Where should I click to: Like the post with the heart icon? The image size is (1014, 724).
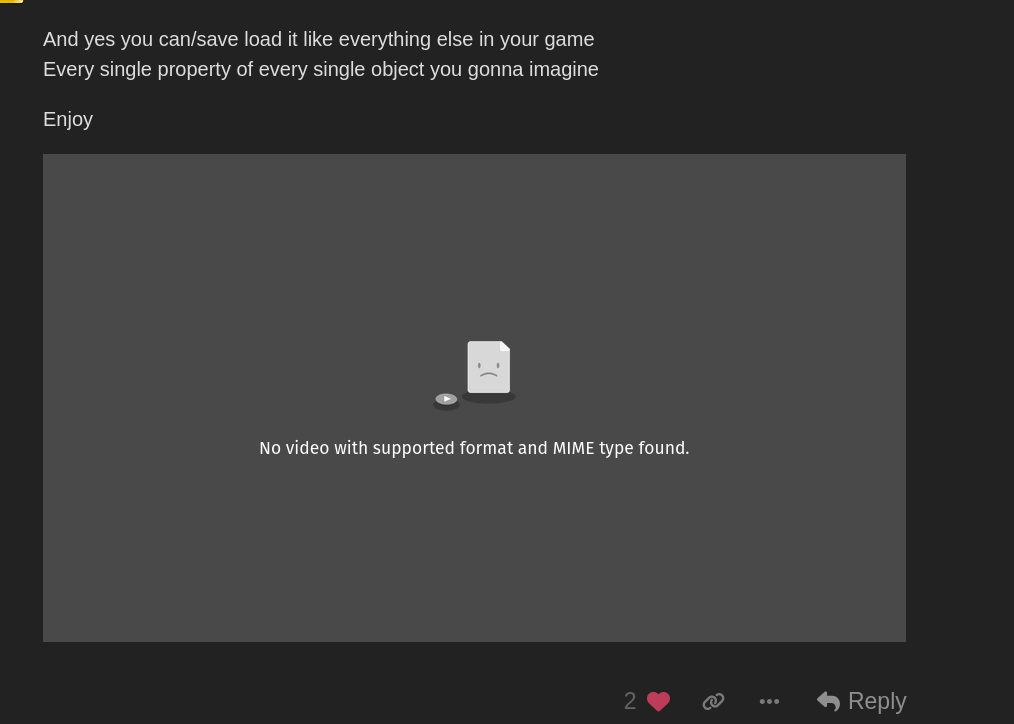coord(658,701)
